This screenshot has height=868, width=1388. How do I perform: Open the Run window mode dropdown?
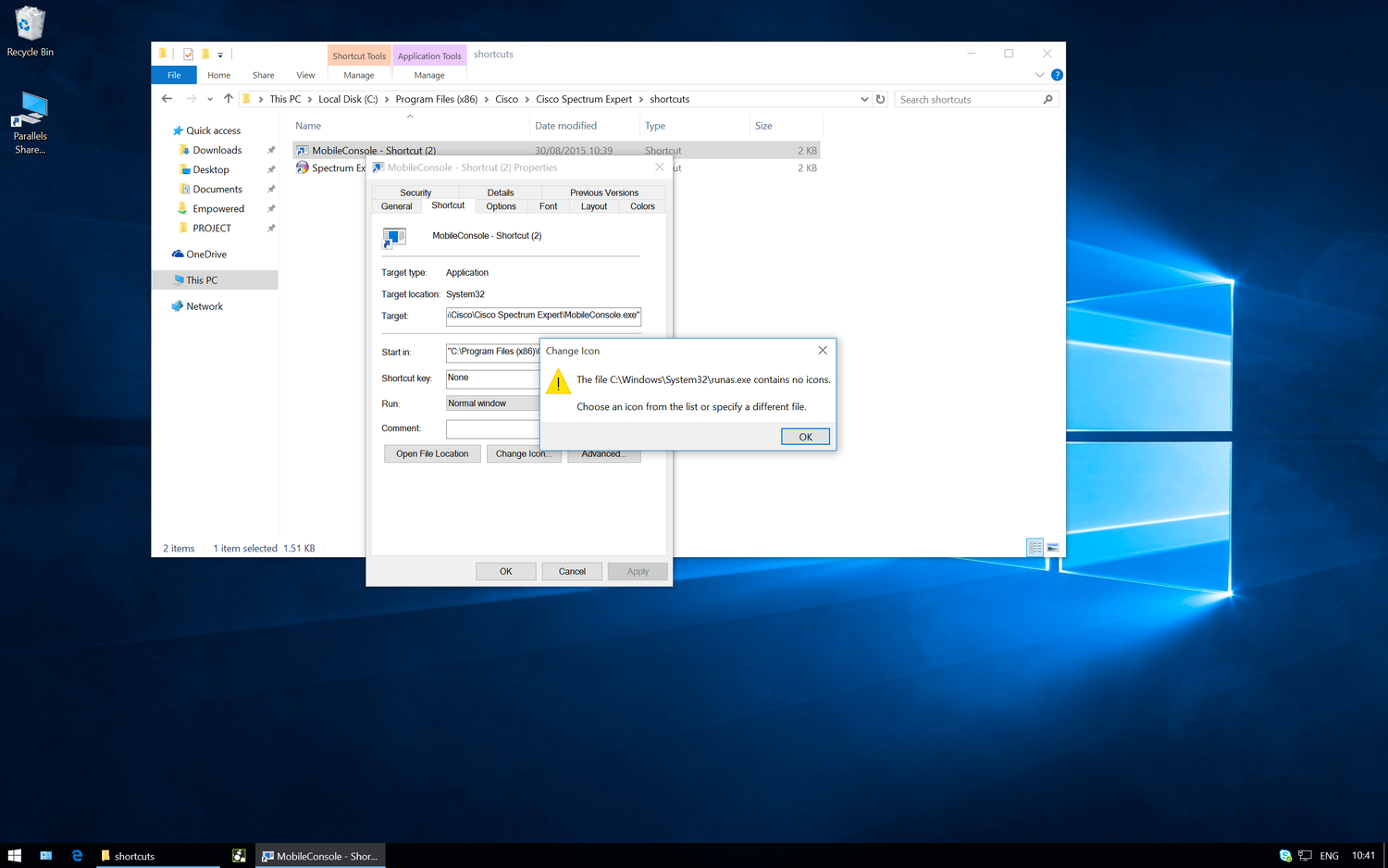pos(493,403)
